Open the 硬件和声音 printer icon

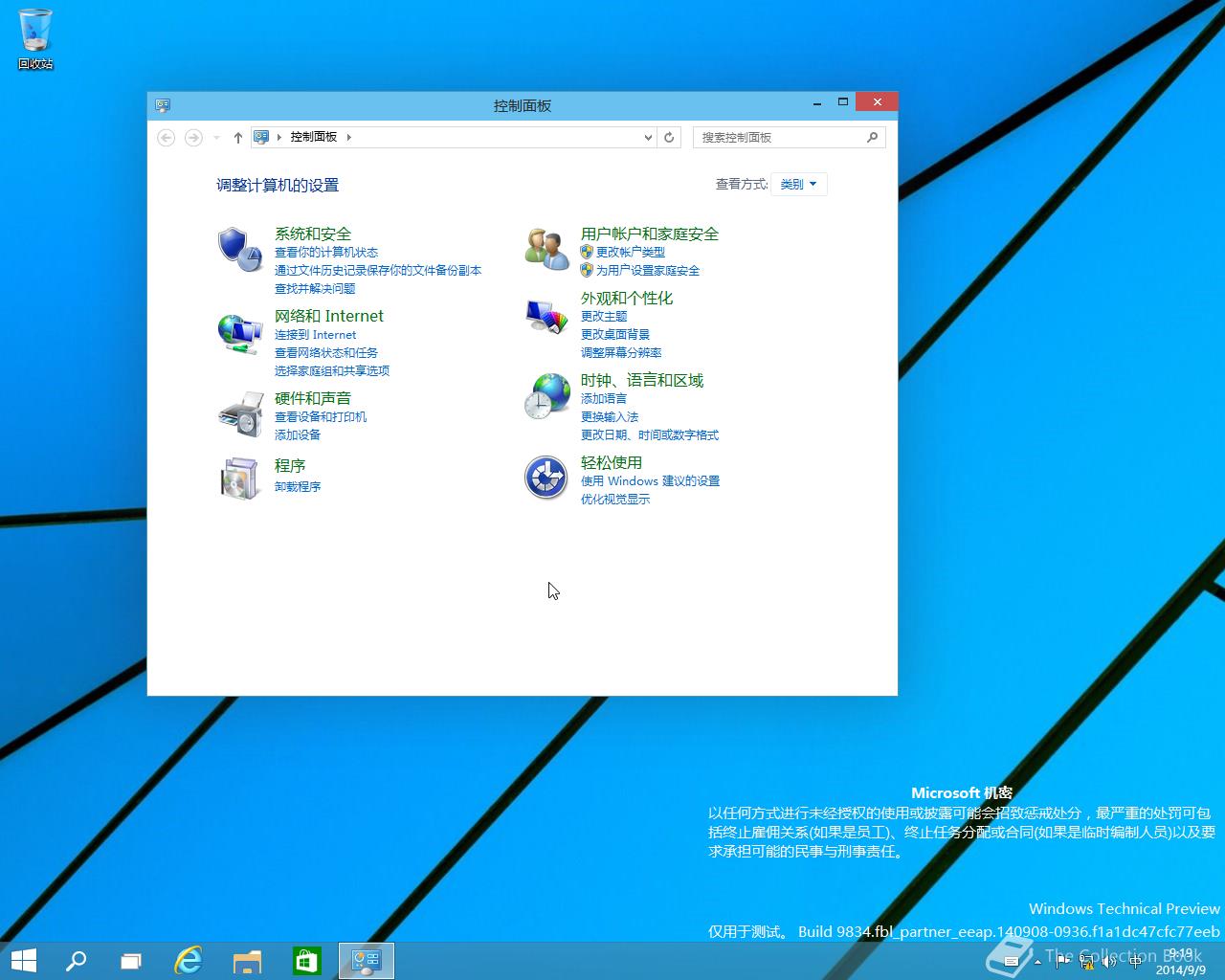pos(240,414)
